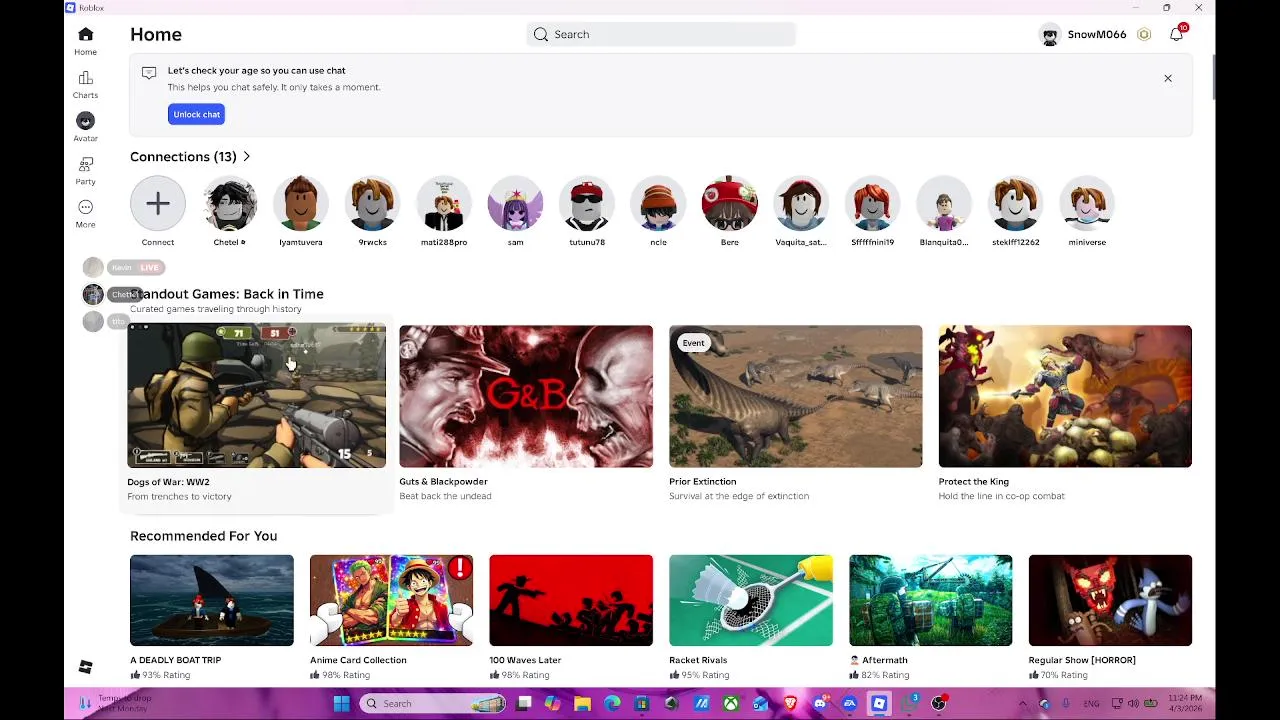The height and width of the screenshot is (720, 1280).
Task: Open the tito chat head bubble
Action: point(93,321)
